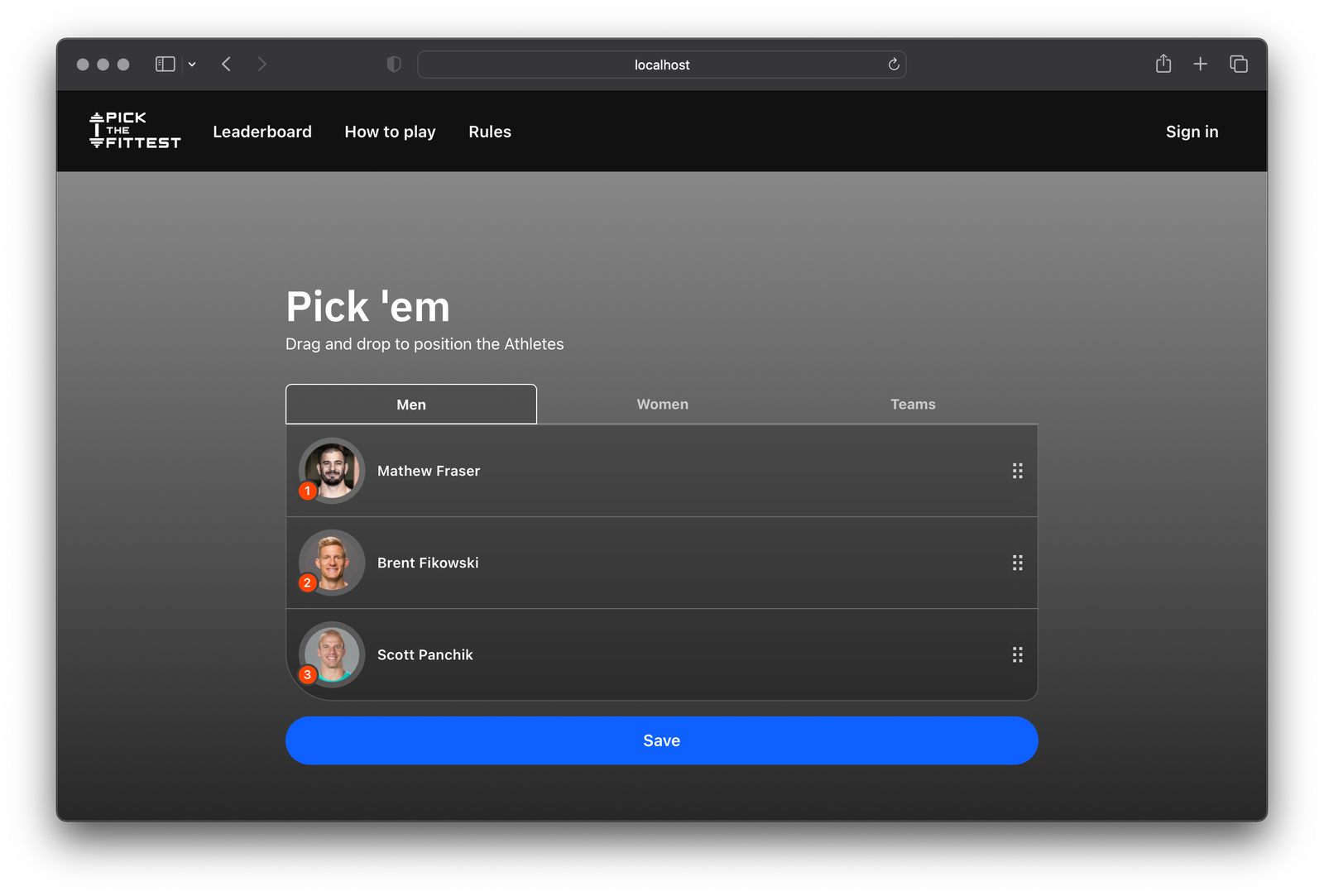Open the Leaderboard page
Image resolution: width=1324 pixels, height=896 pixels.
coord(262,132)
